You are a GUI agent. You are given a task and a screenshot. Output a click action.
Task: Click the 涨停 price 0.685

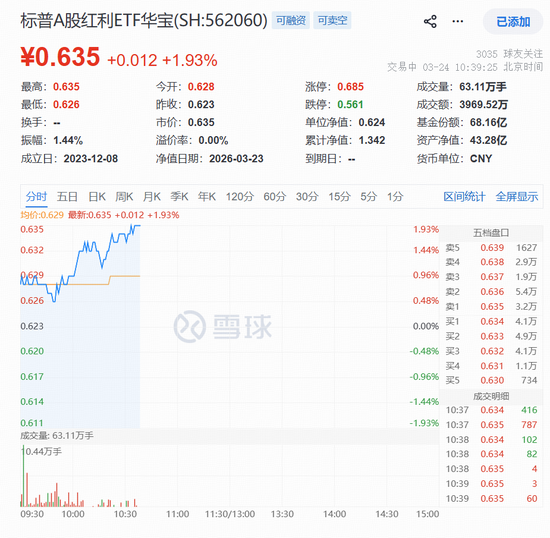tap(350, 87)
